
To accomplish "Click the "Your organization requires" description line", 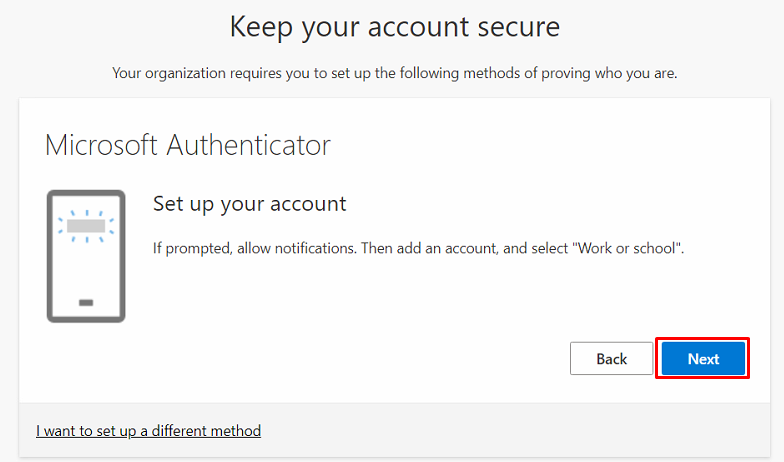I will (395, 72).
